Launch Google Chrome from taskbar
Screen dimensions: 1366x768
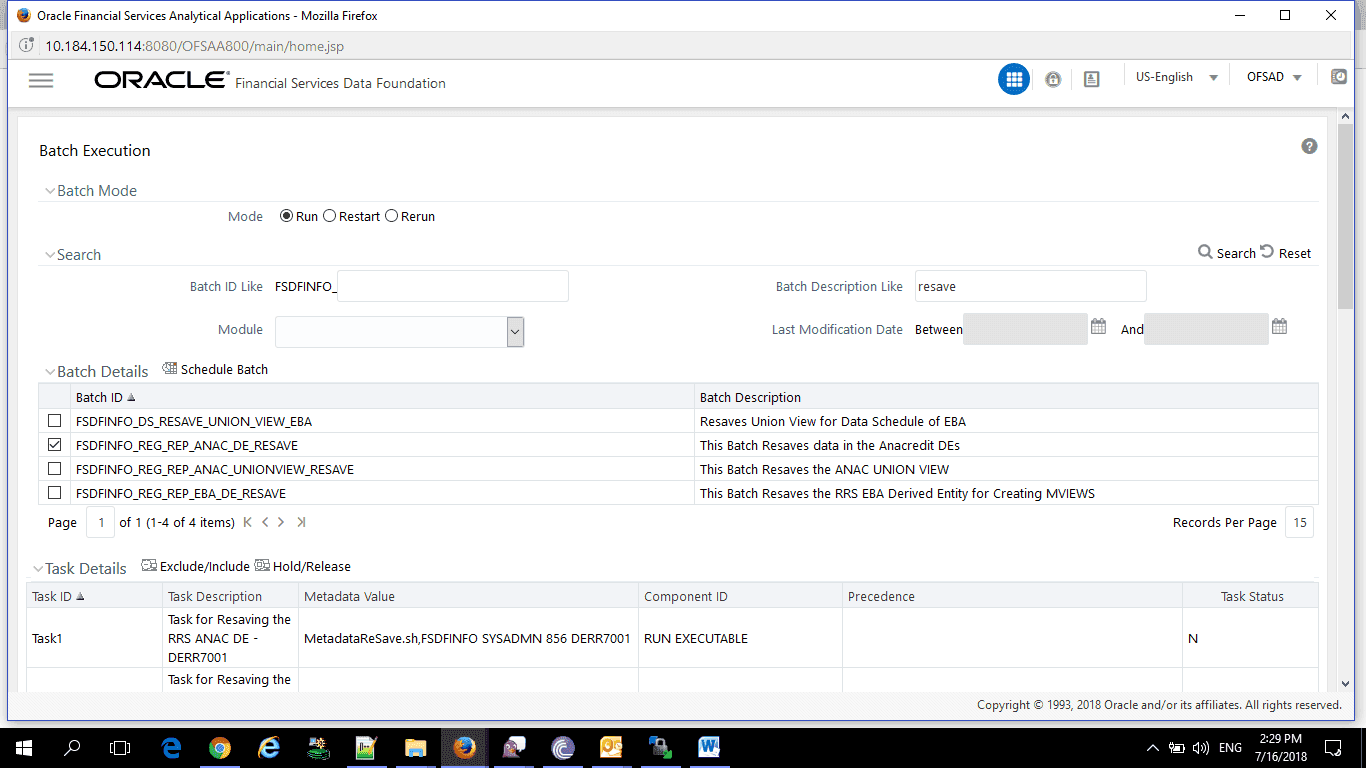220,747
